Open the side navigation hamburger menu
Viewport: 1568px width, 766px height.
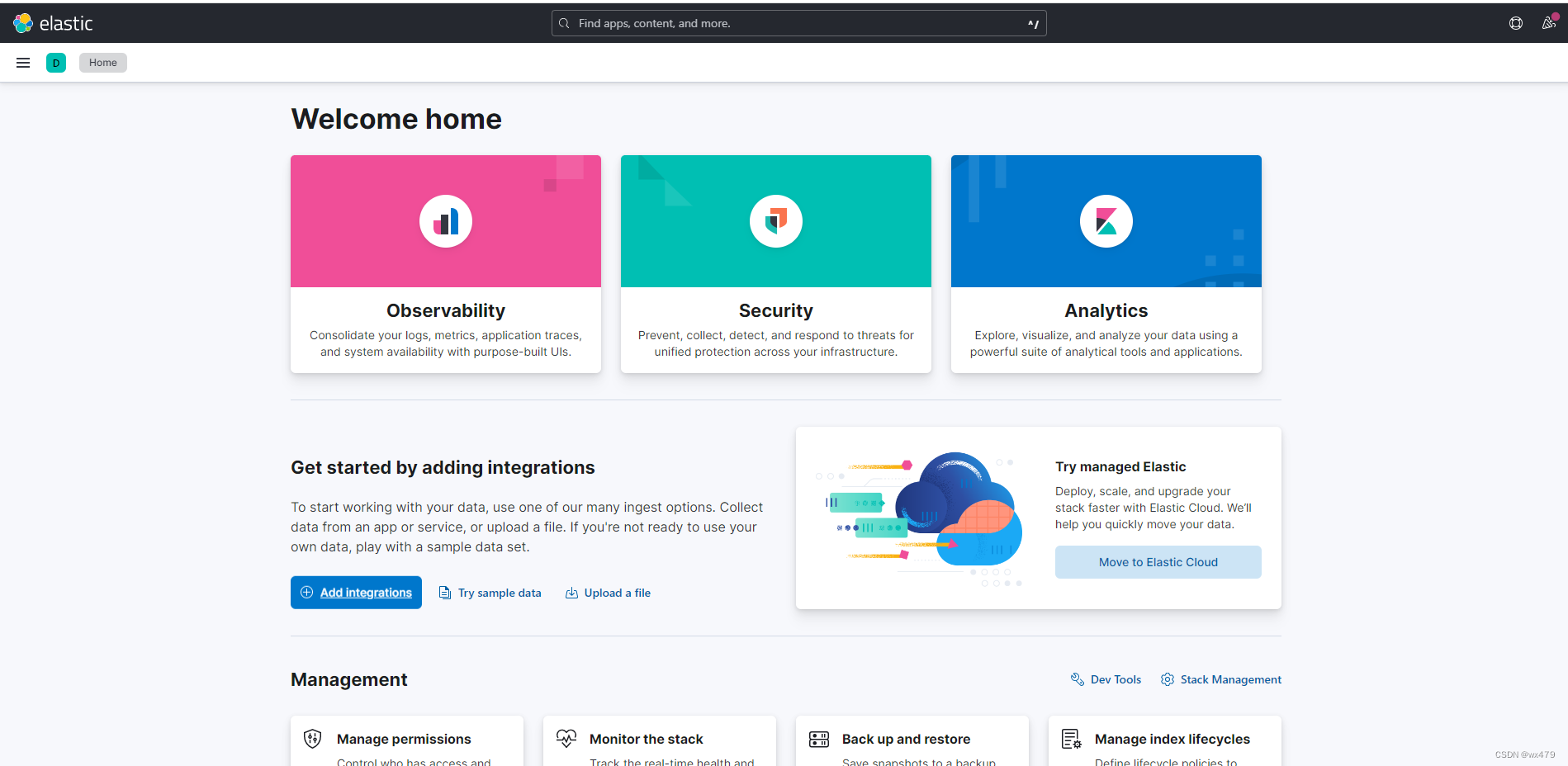click(22, 62)
